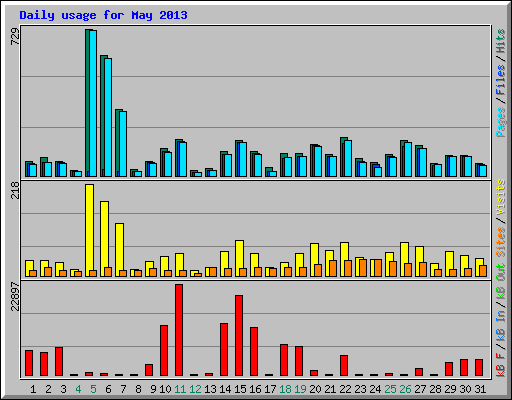Image resolution: width=512 pixels, height=400 pixels.
Task: Click the red kB bar for day 14
Action: (224, 350)
